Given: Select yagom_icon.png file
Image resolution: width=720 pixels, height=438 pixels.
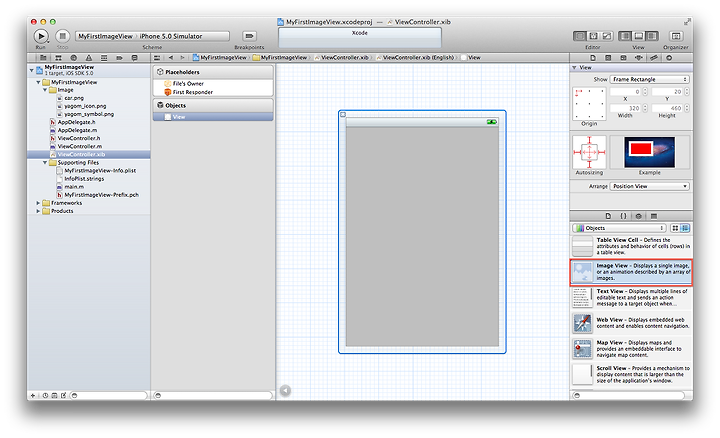Looking at the screenshot, I should [x=85, y=106].
